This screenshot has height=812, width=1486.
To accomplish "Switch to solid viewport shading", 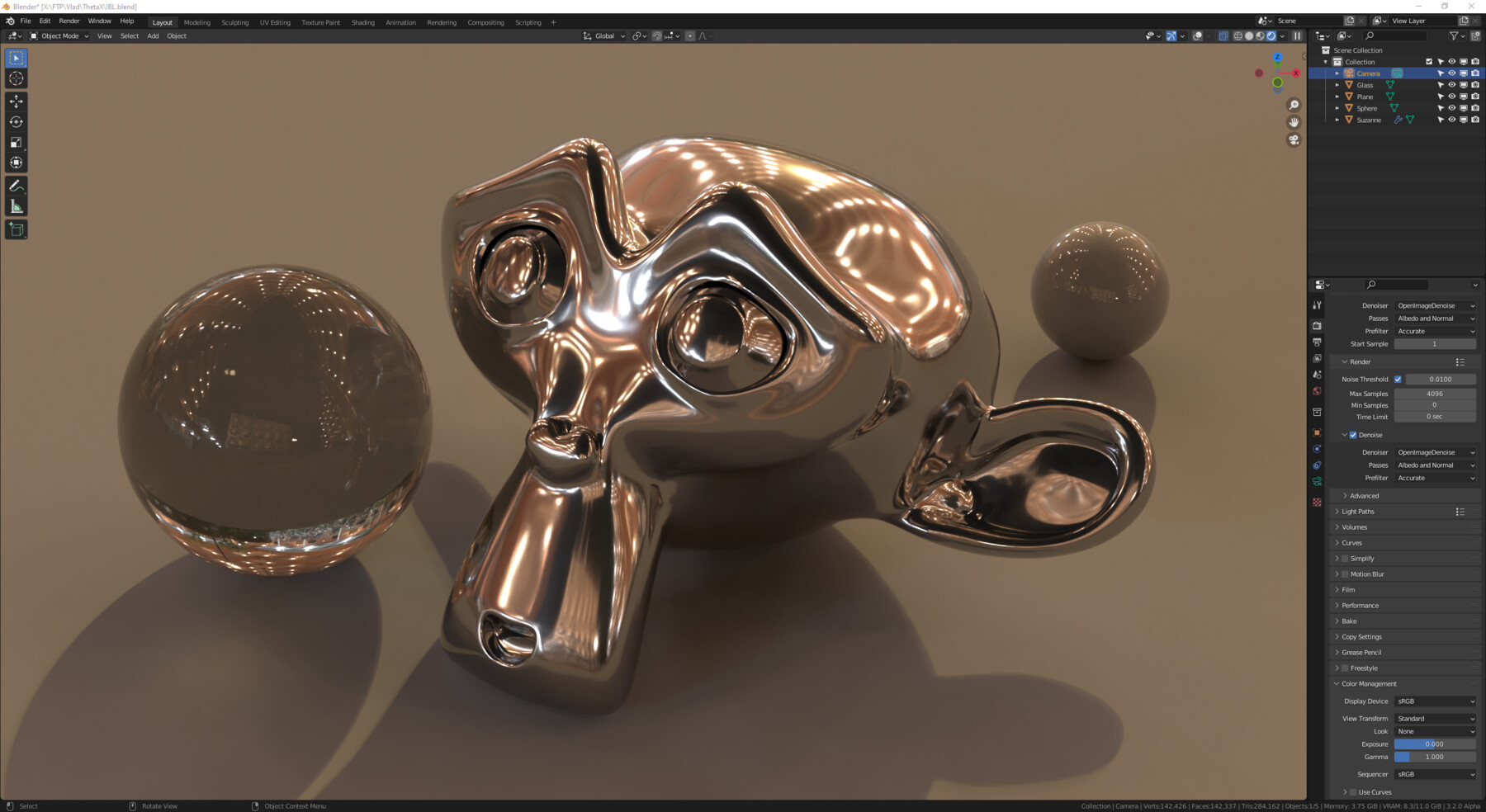I will pyautogui.click(x=1249, y=35).
